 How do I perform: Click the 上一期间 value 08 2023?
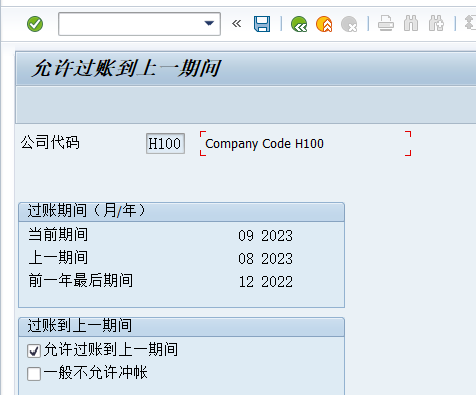(x=265, y=259)
